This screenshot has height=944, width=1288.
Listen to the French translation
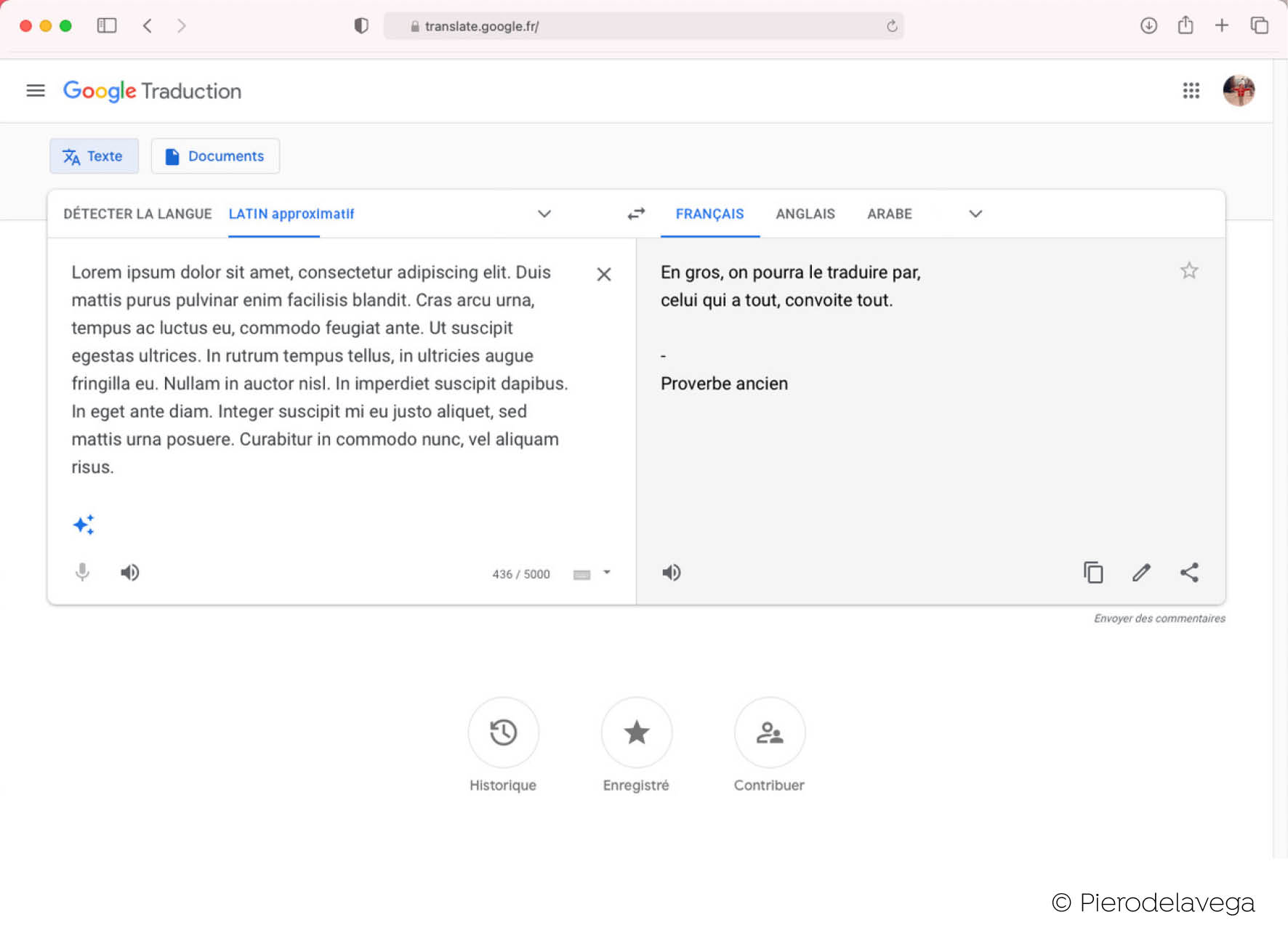tap(672, 573)
